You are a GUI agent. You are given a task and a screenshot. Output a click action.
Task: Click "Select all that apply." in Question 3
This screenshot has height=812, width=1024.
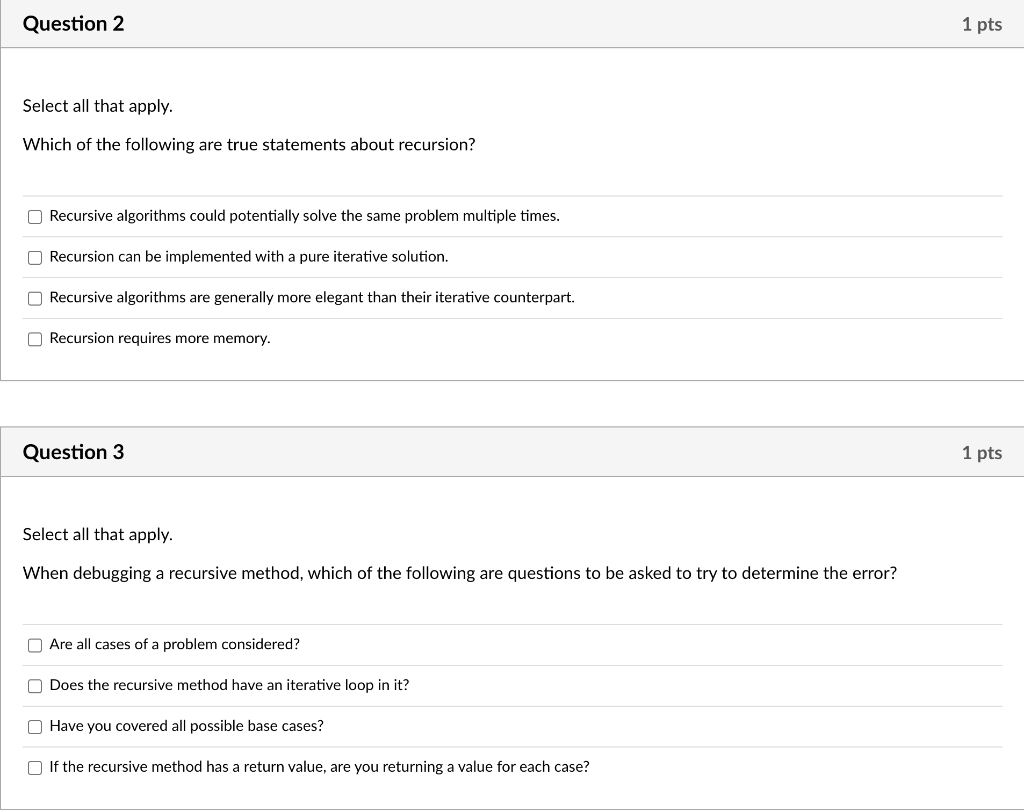(98, 534)
